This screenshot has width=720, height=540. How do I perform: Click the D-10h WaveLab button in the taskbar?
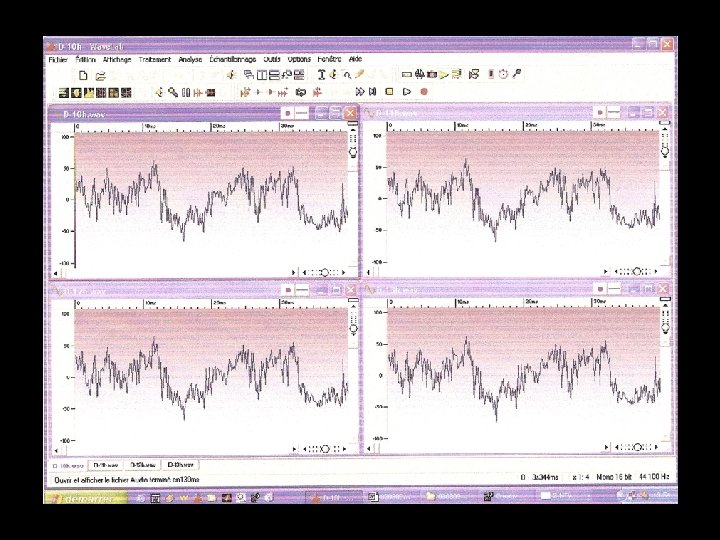click(333, 497)
